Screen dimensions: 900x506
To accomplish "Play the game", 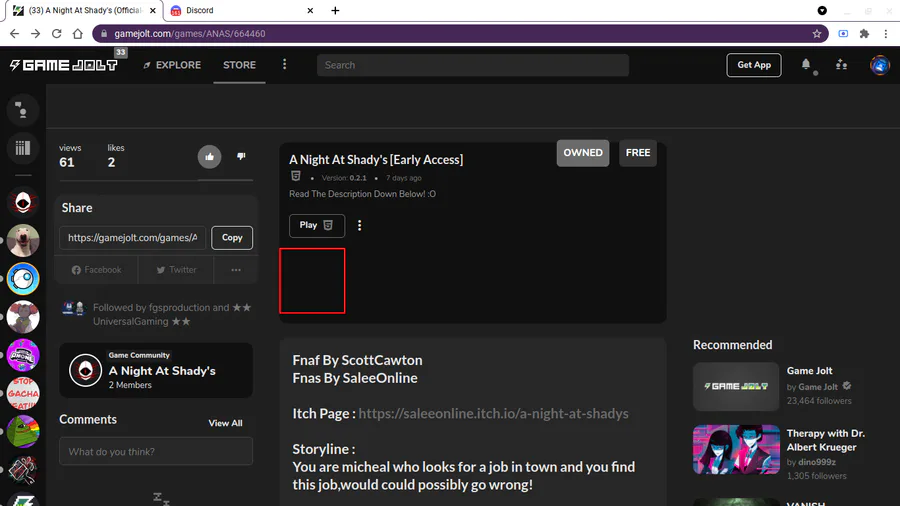I will point(317,225).
